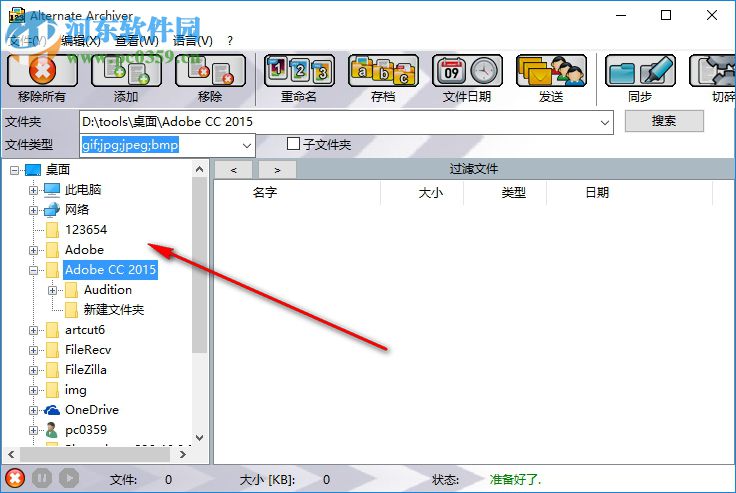Select the img folder
This screenshot has width=736, height=493.
point(76,390)
